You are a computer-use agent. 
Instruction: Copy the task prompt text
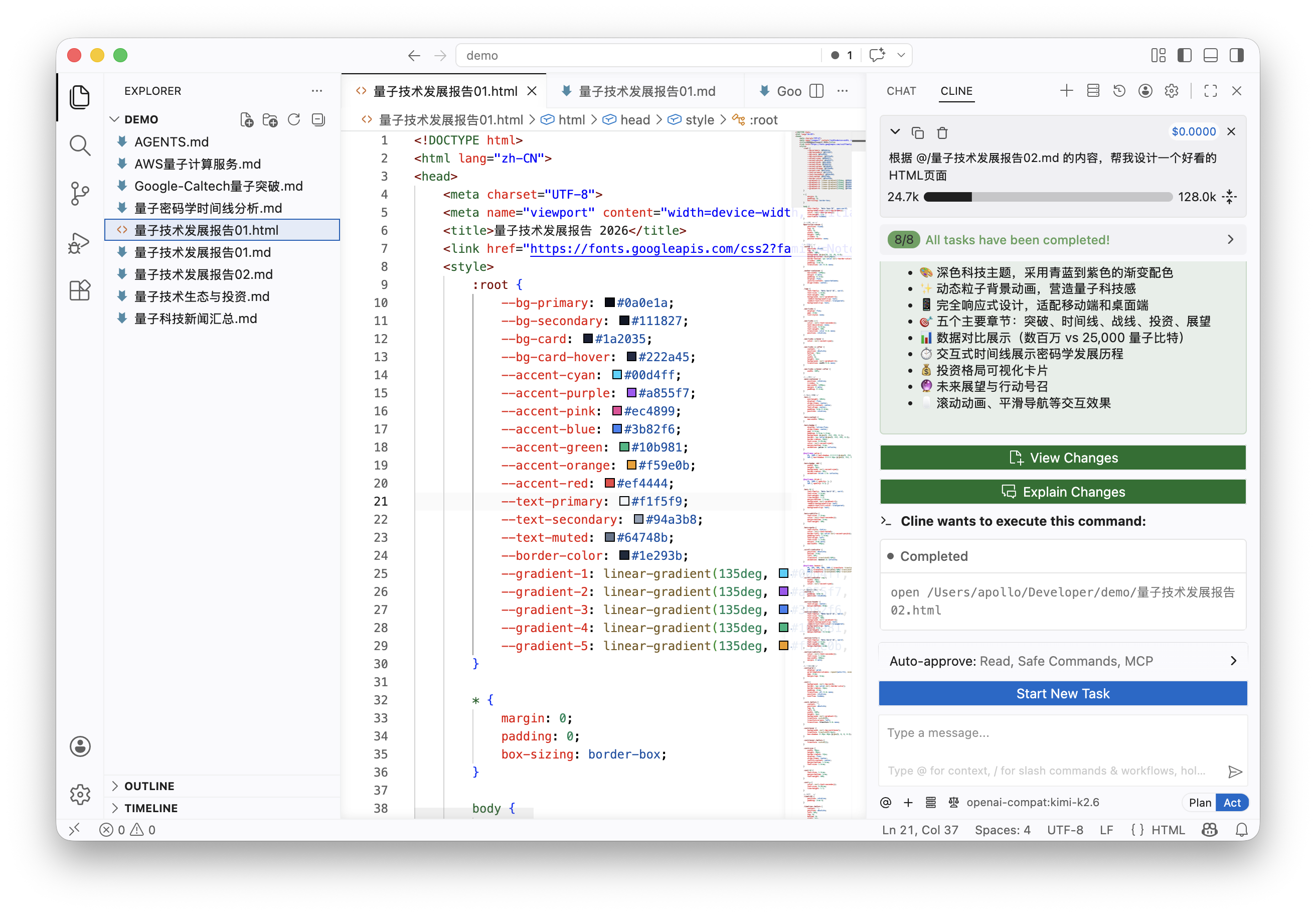[918, 133]
